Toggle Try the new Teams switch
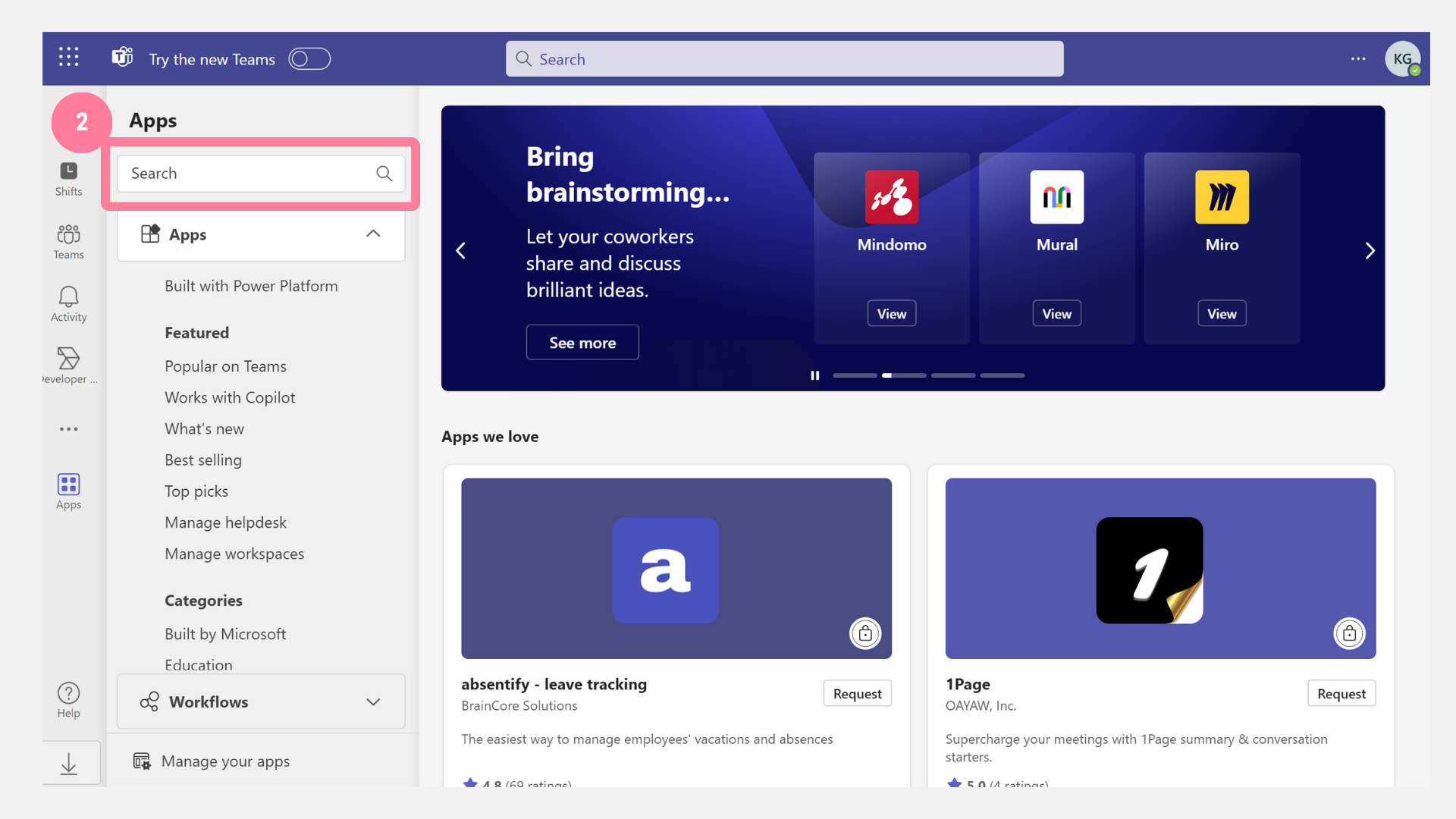 (309, 59)
